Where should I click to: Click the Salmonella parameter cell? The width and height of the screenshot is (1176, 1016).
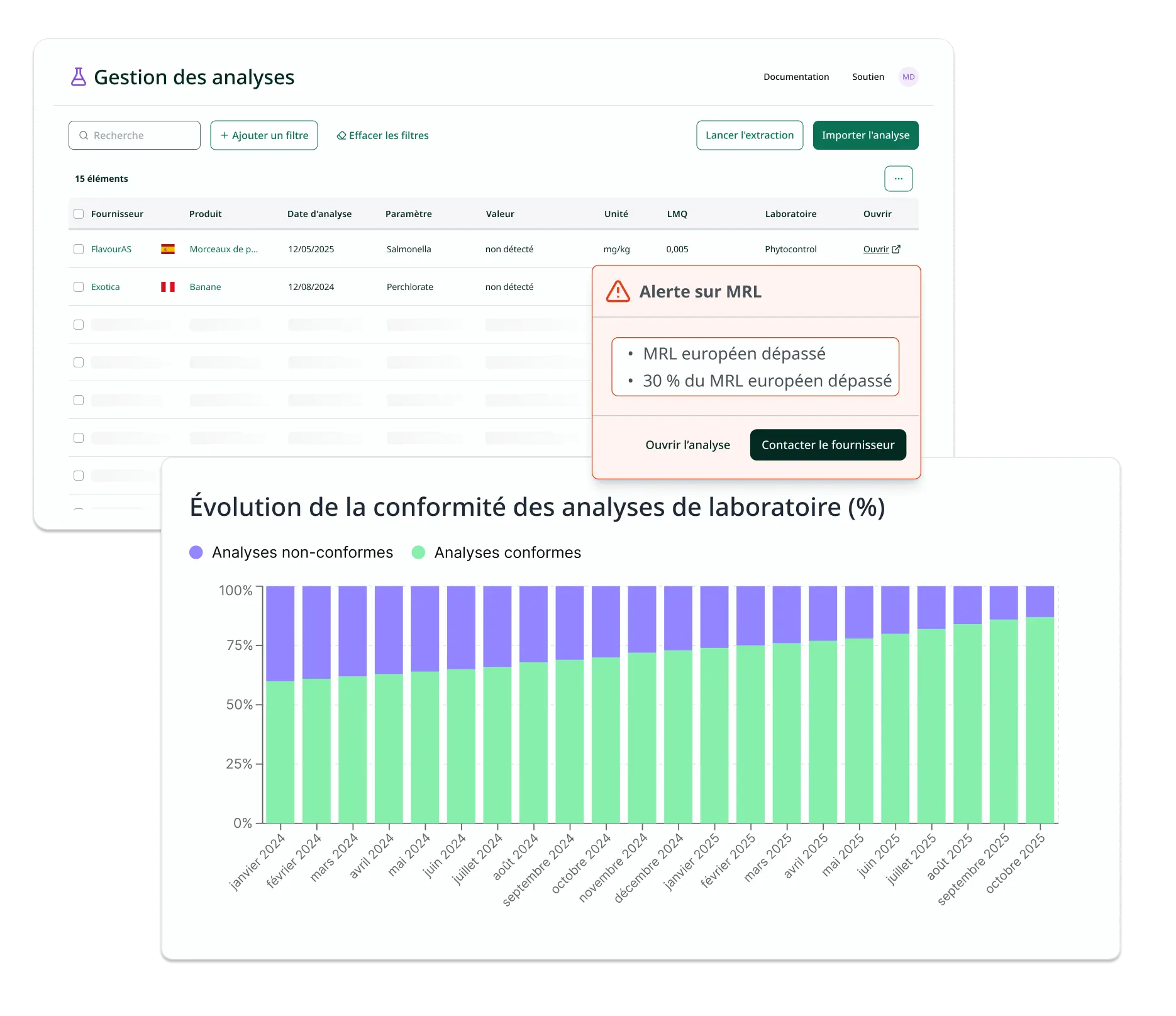pyautogui.click(x=409, y=249)
